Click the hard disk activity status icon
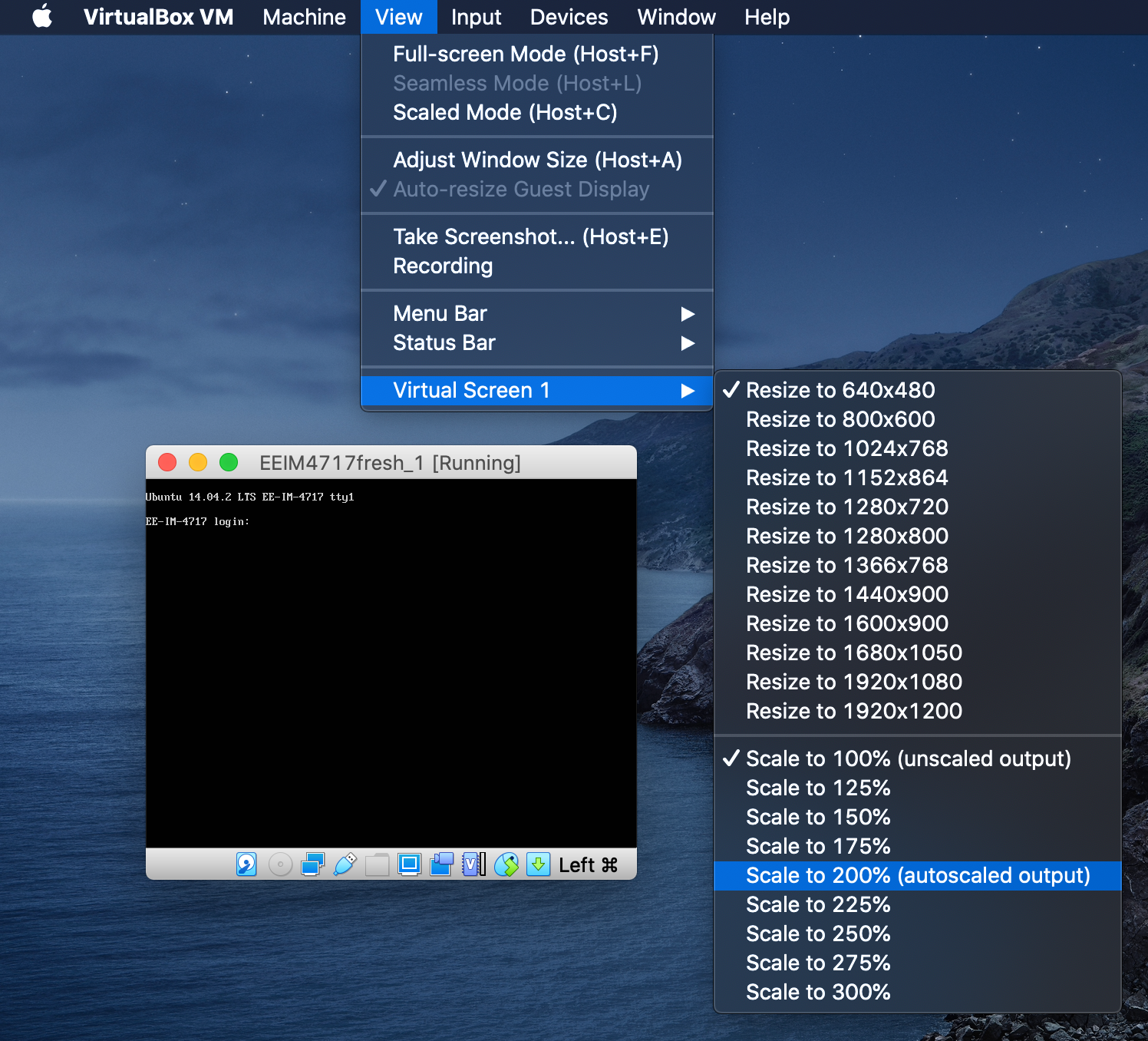The height and width of the screenshot is (1041, 1148). point(246,864)
